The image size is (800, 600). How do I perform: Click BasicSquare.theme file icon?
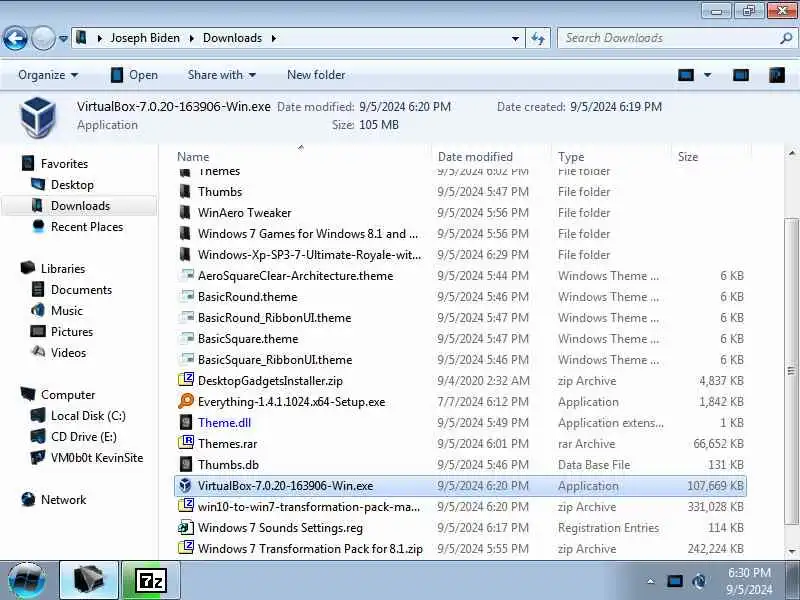pos(186,338)
